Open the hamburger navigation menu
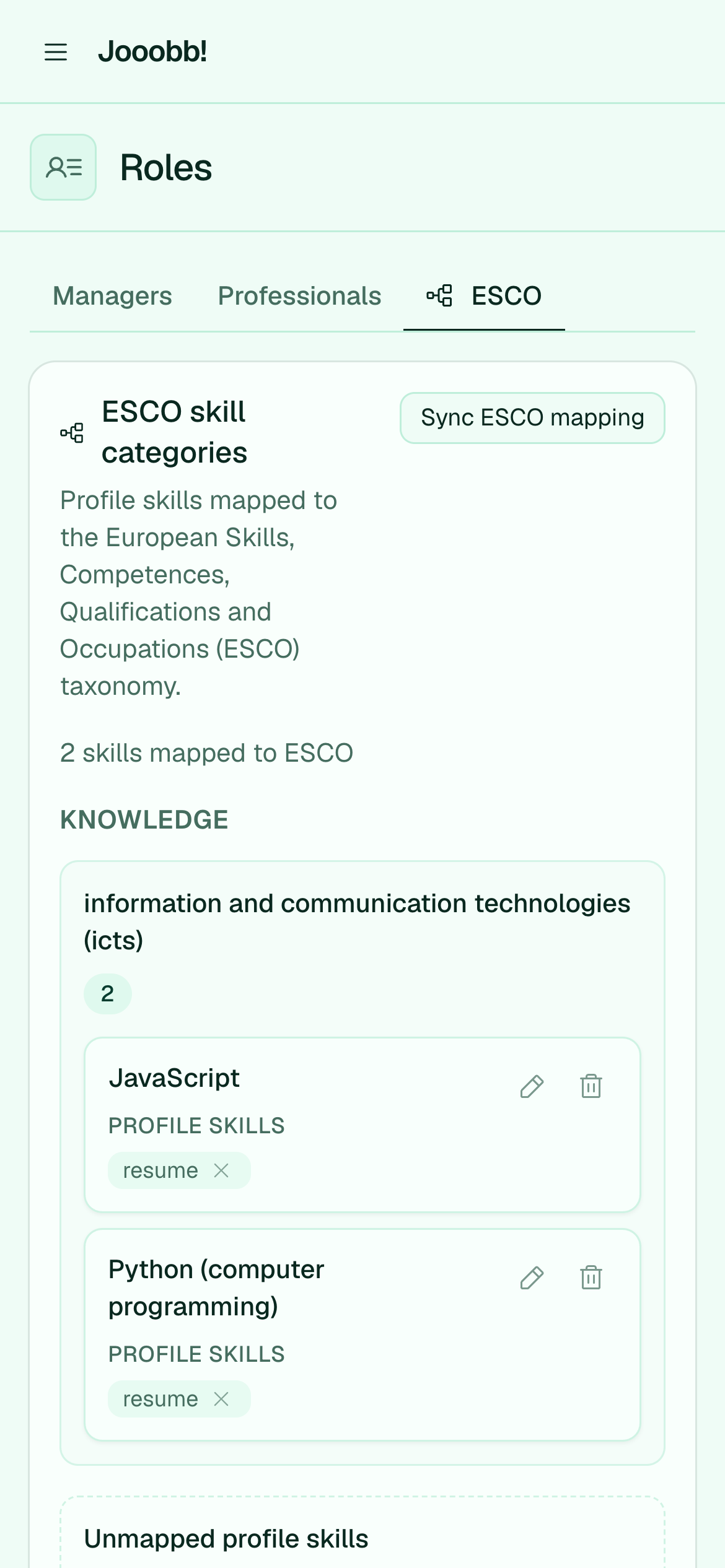The width and height of the screenshot is (725, 1568). pyautogui.click(x=56, y=52)
